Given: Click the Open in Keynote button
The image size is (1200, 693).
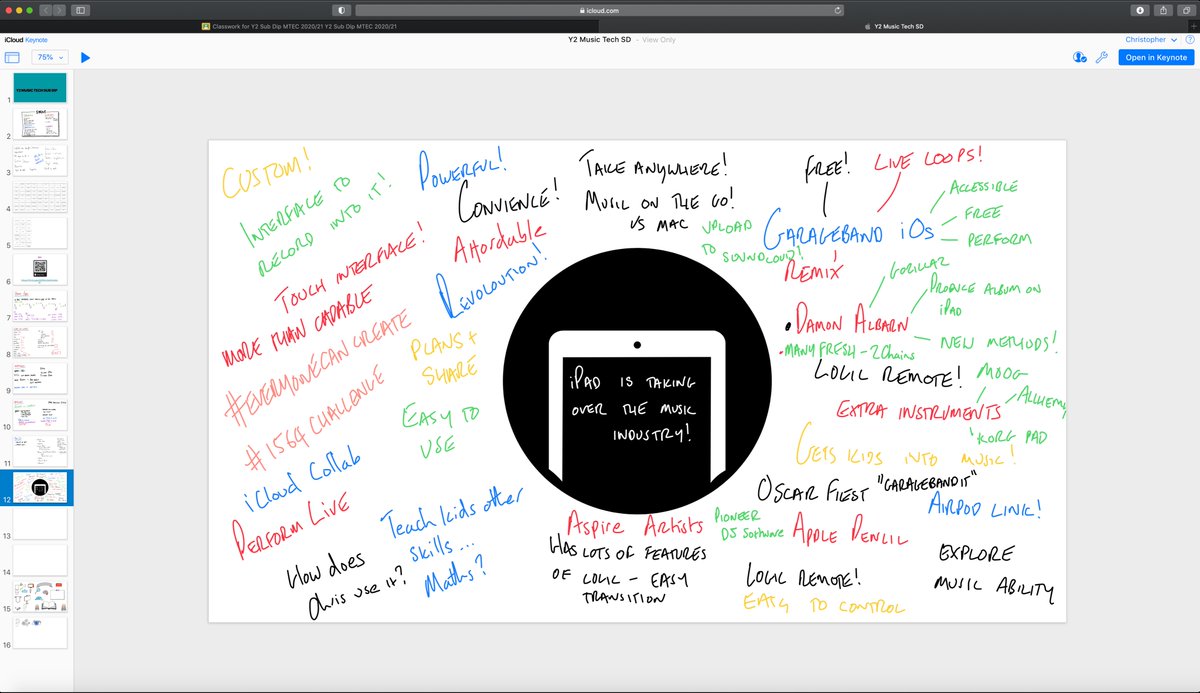Looking at the screenshot, I should pos(1156,57).
